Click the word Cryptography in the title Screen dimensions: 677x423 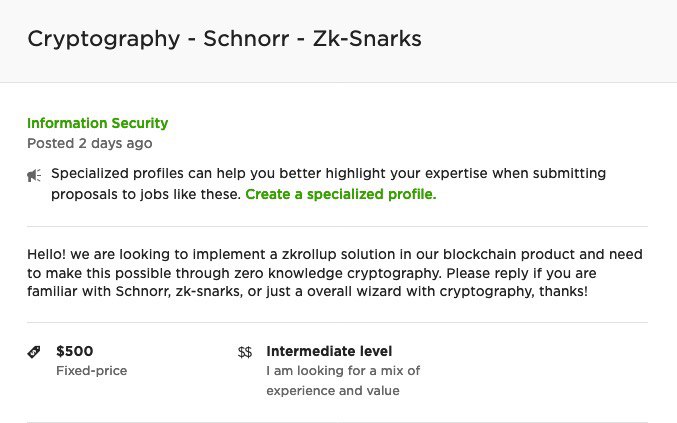pos(104,38)
